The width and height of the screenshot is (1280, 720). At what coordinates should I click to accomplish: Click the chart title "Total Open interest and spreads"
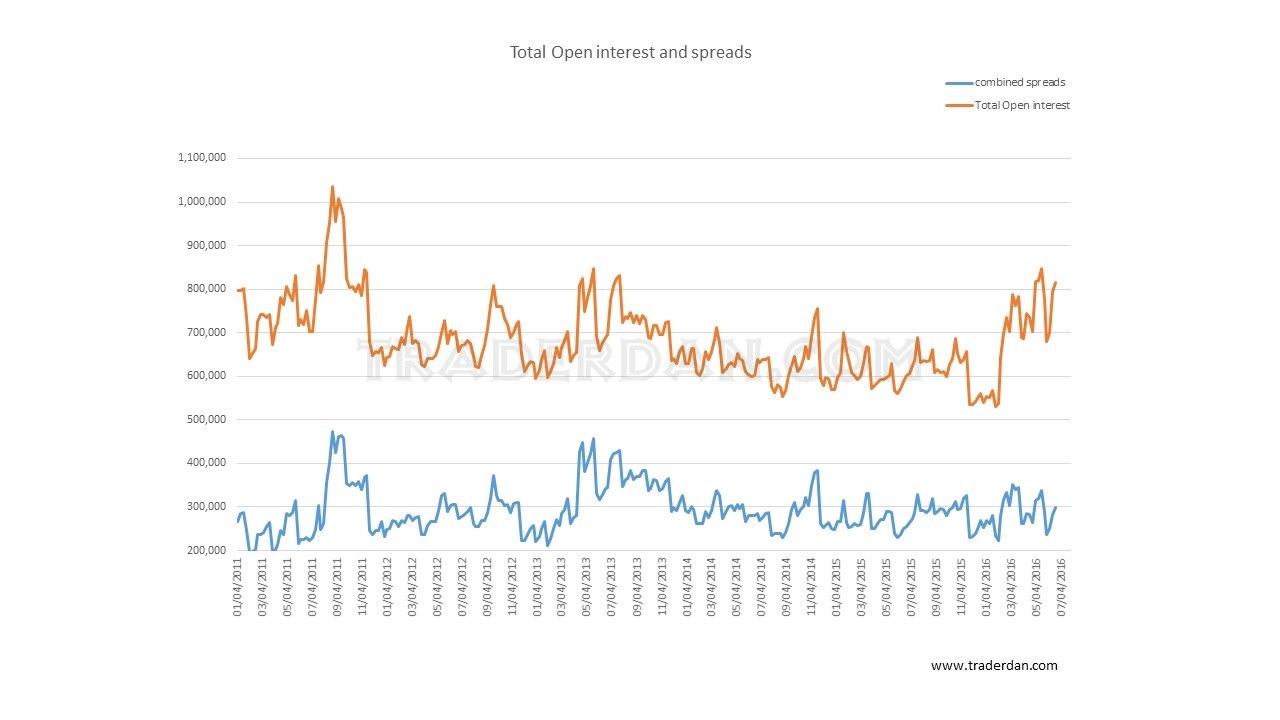[630, 52]
